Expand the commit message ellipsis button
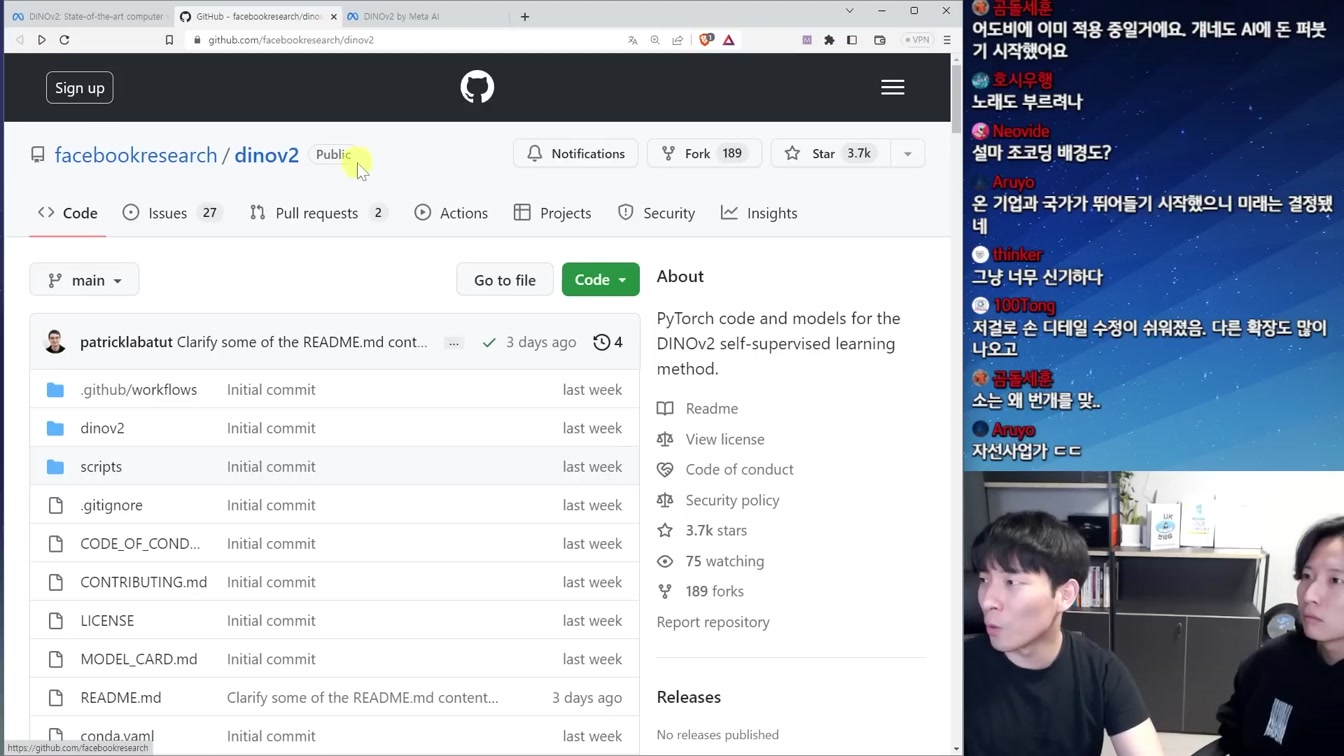Viewport: 1344px width, 756px height. [454, 343]
